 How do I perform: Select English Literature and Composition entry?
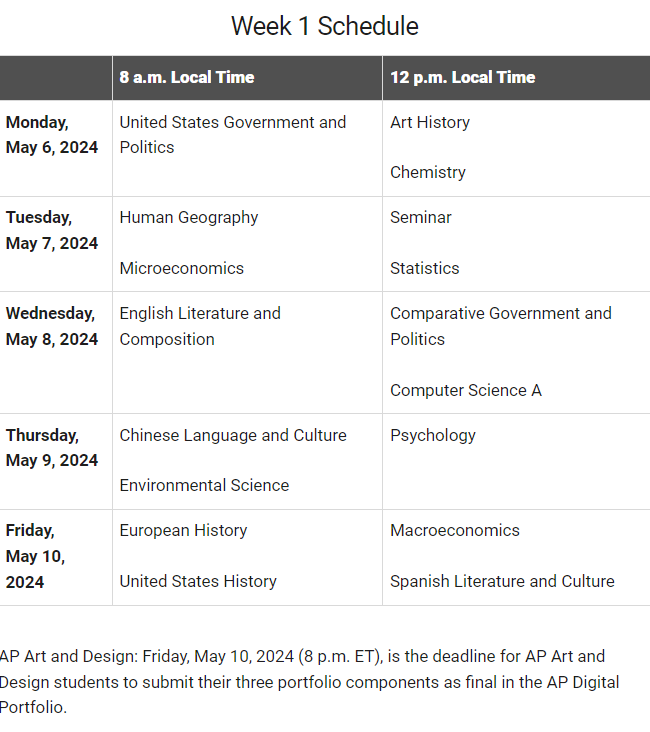click(x=200, y=326)
